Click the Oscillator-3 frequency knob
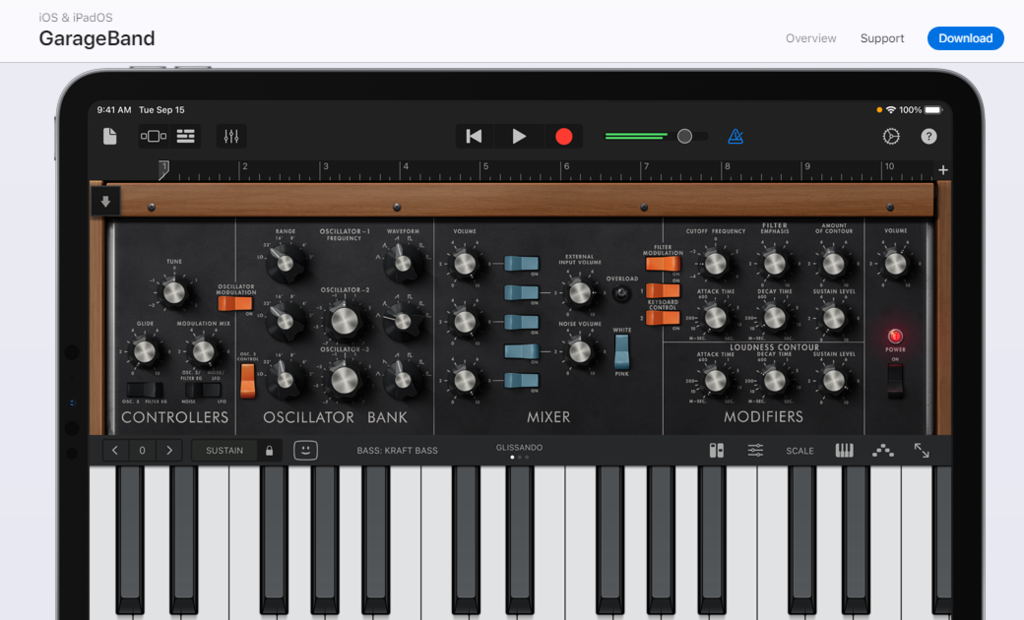 (345, 380)
